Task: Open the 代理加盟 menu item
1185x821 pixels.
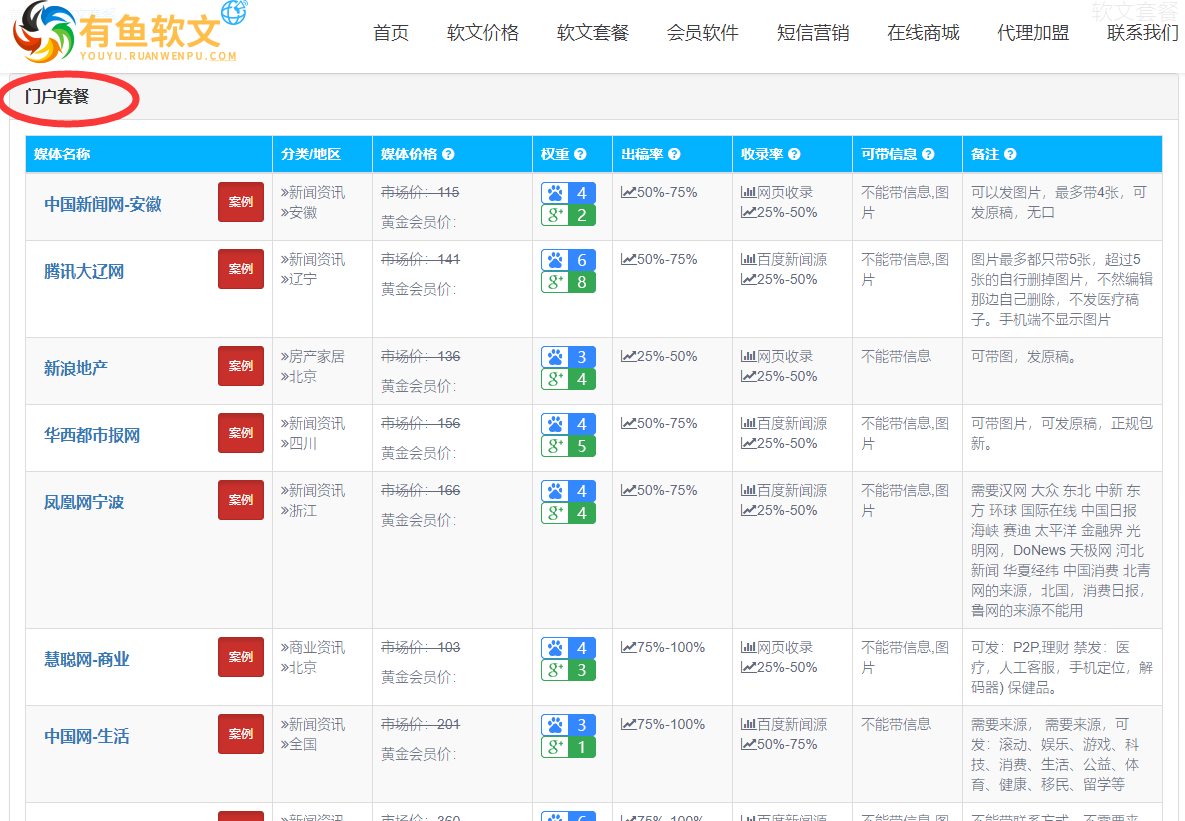Action: coord(1033,33)
